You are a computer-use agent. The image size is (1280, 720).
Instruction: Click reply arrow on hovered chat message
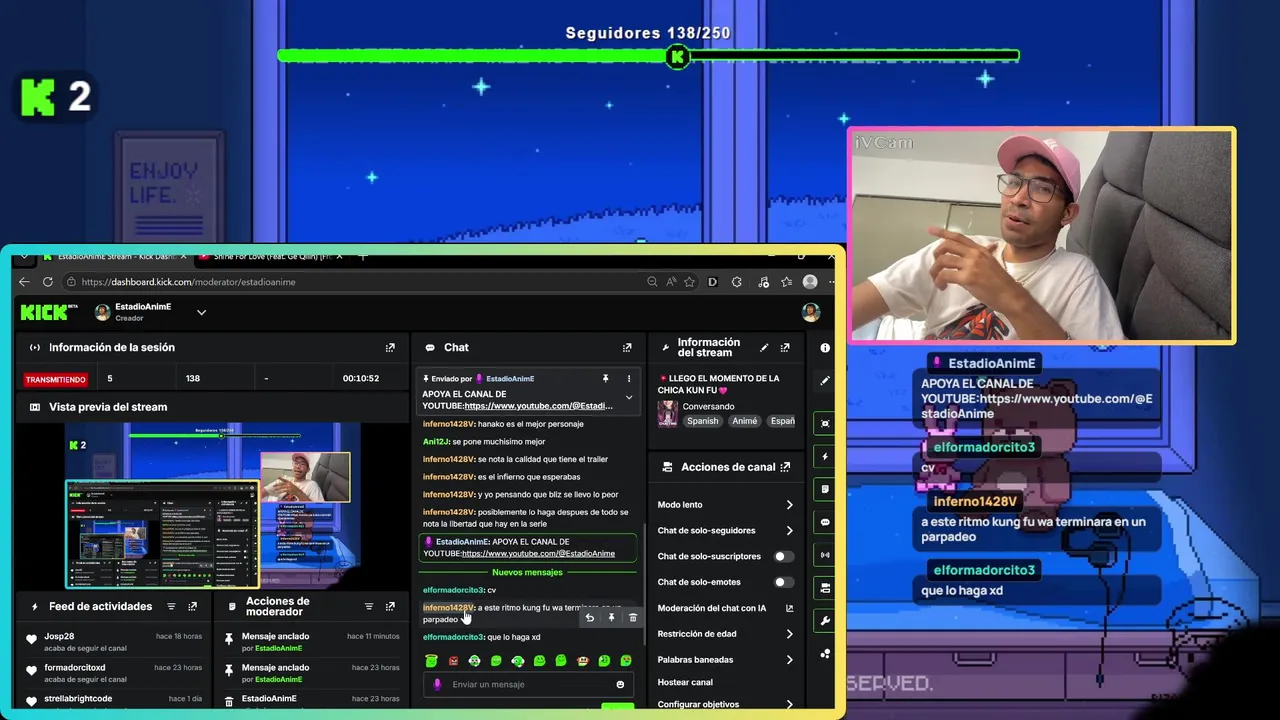(589, 618)
